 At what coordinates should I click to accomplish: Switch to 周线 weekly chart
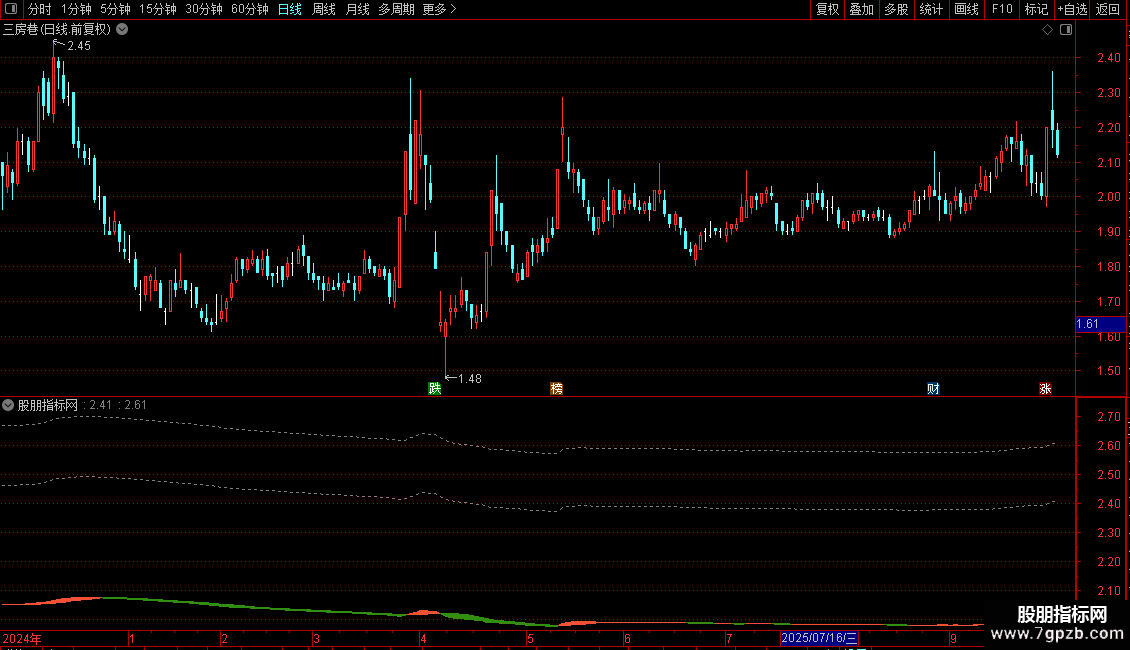[324, 9]
